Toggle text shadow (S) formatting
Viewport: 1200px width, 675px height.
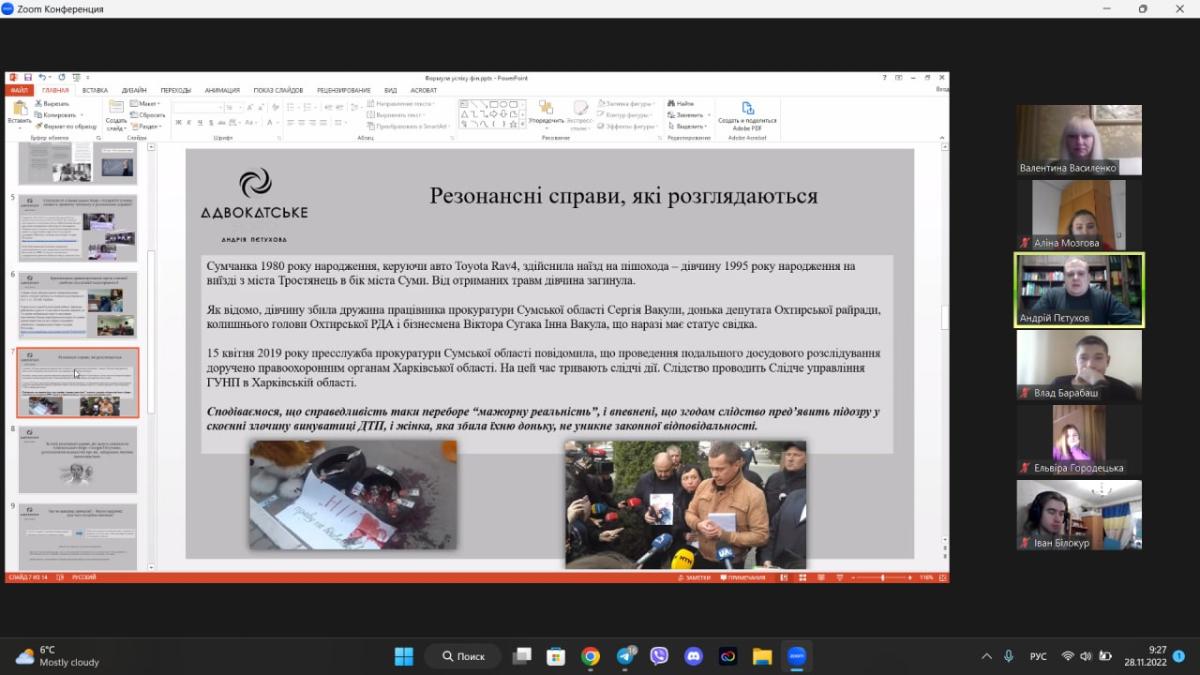pos(210,122)
